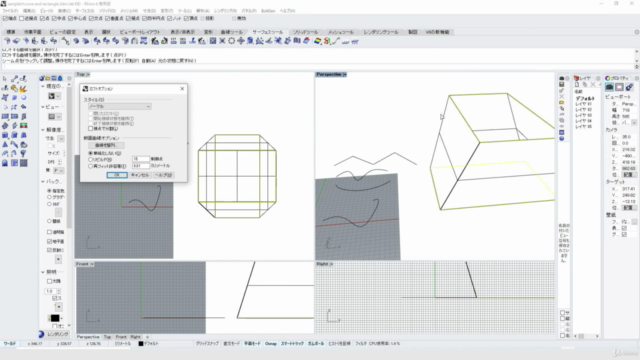The height and width of the screenshot is (360, 640).
Task: Click first icon in surface tools toolbar
Action: point(7,41)
